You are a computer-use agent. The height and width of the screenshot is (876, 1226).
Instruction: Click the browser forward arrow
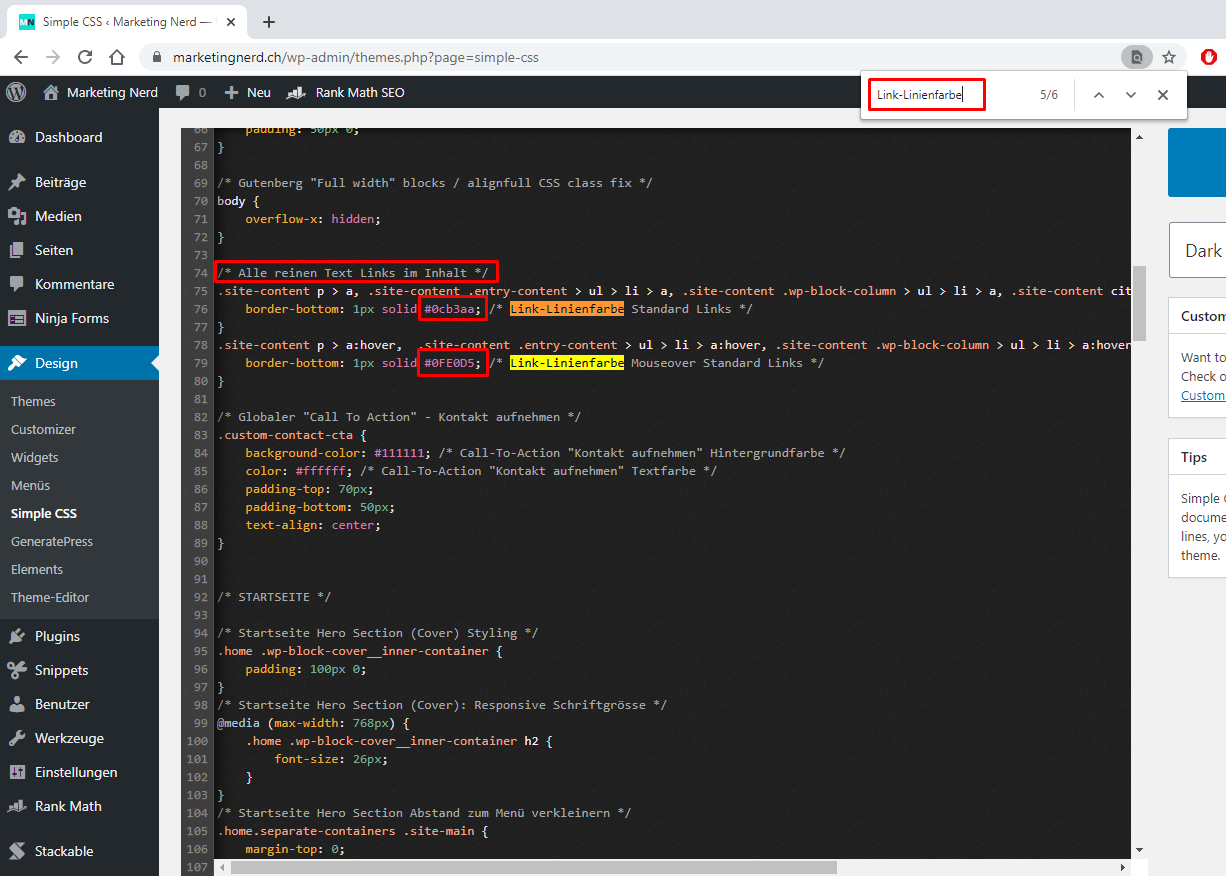point(53,57)
